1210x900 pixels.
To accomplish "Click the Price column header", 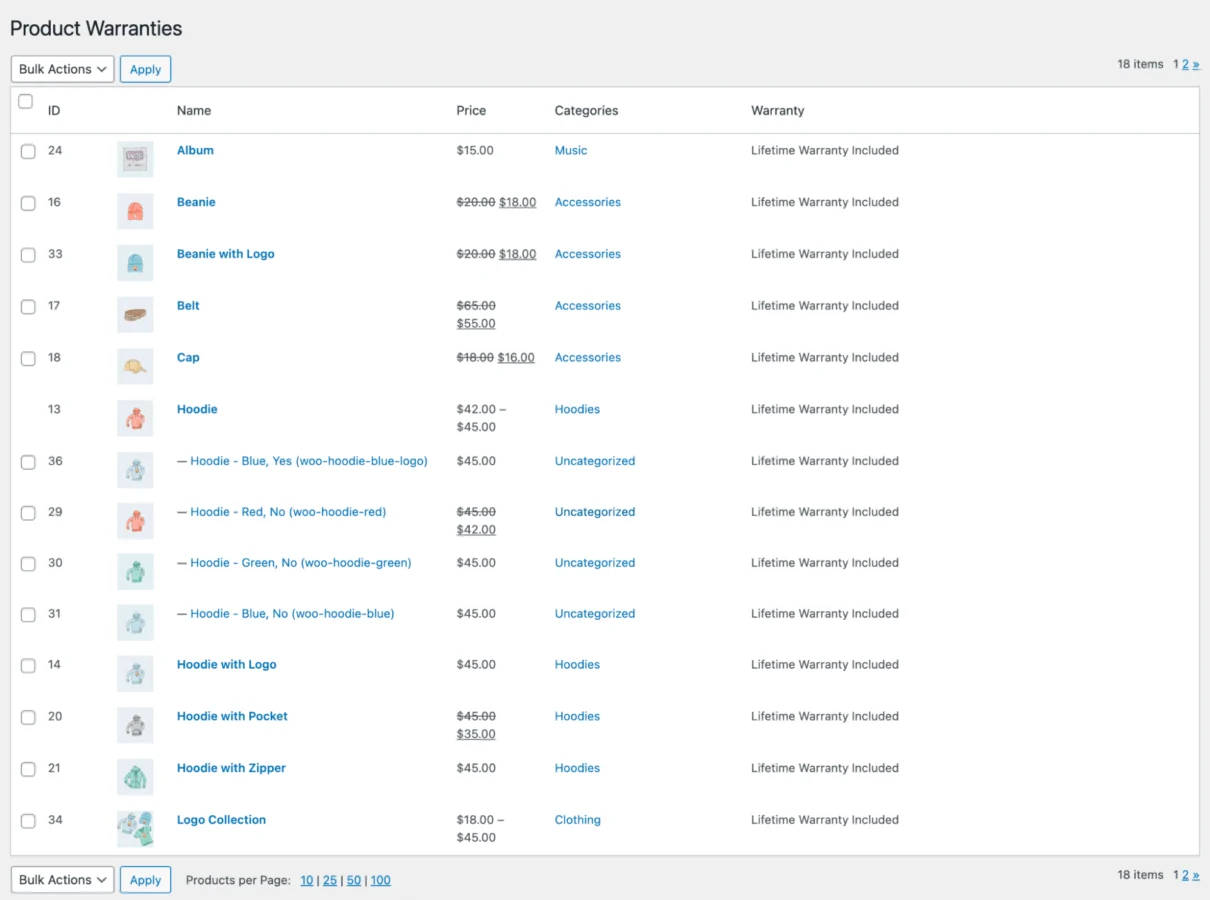I will (471, 111).
